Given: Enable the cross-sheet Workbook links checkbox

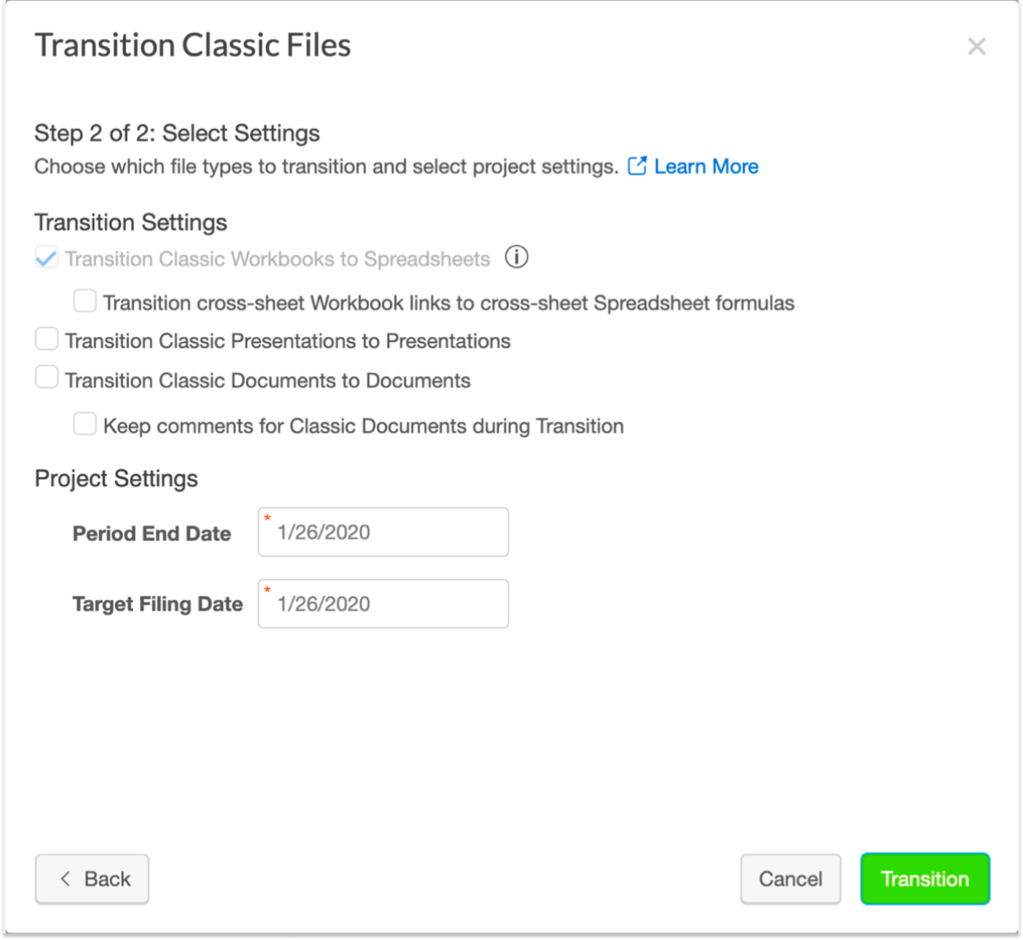Looking at the screenshot, I should 85,301.
